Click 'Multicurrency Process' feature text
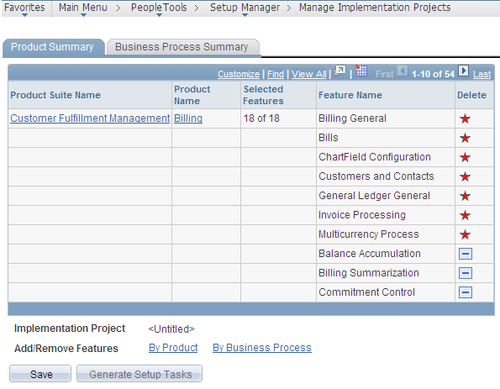 [369, 234]
